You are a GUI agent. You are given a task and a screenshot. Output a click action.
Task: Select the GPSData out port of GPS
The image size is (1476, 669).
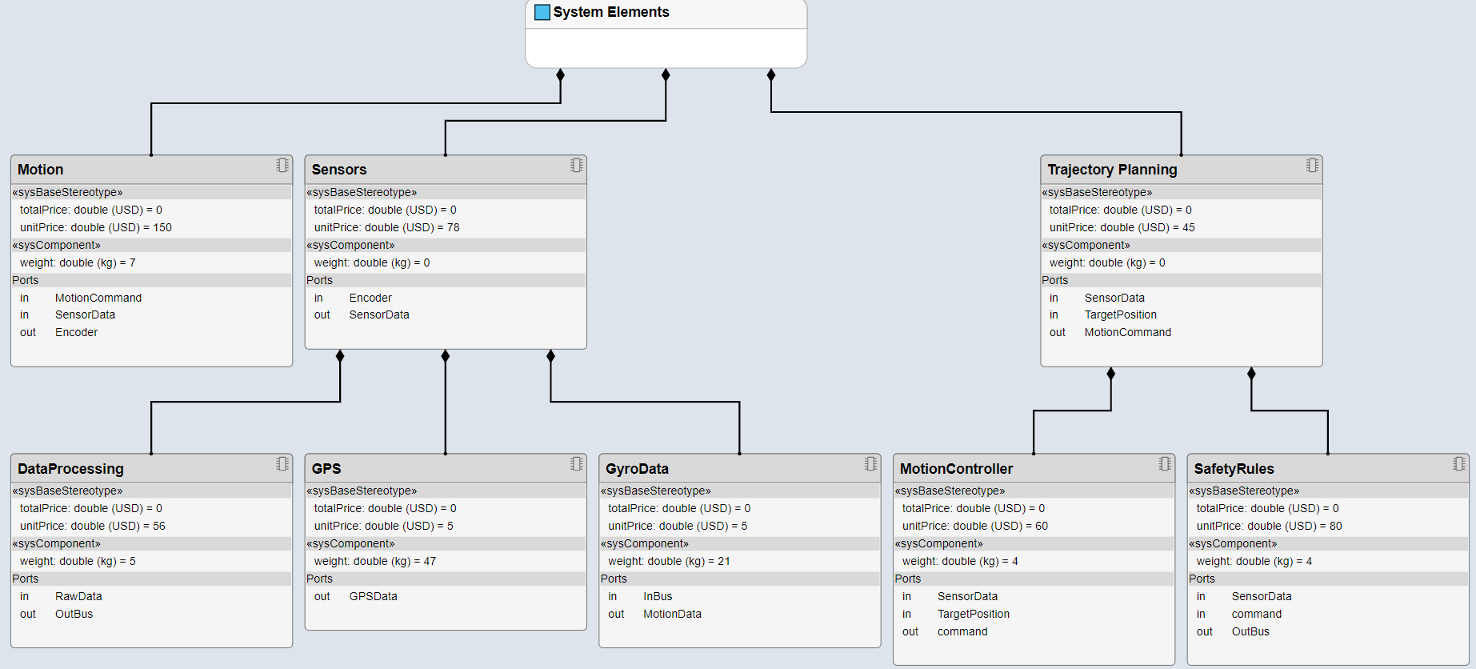pos(373,596)
